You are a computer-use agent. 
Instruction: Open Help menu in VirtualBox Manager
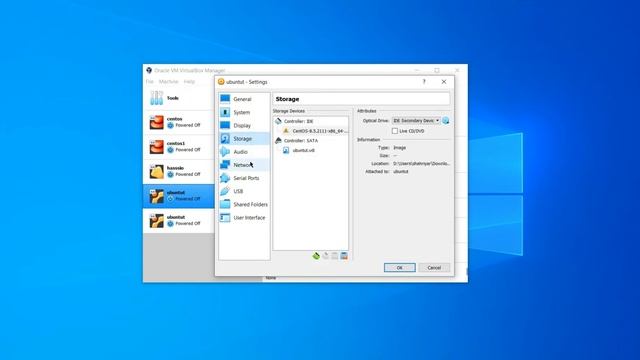click(x=189, y=82)
